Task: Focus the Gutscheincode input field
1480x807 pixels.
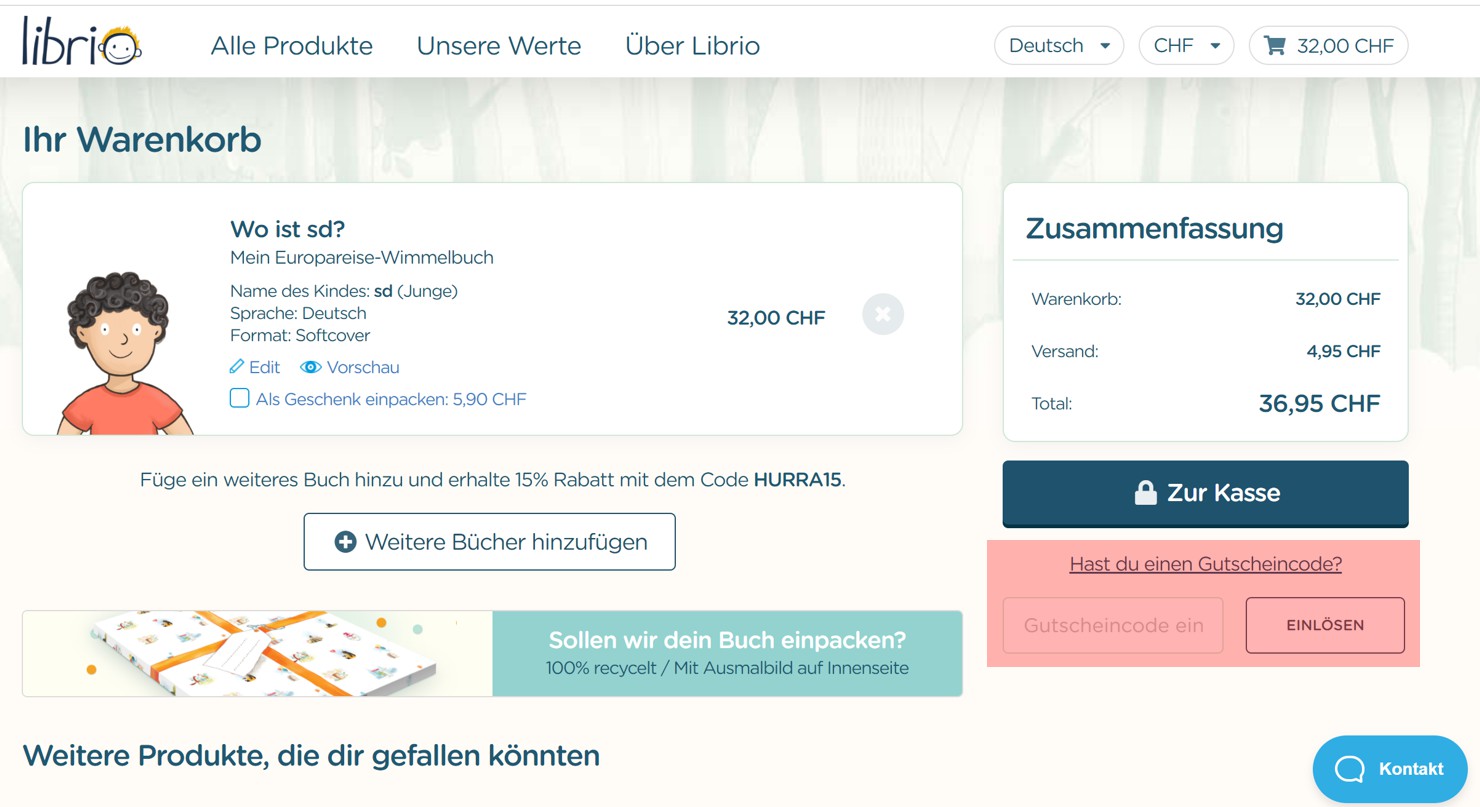Action: 1113,625
